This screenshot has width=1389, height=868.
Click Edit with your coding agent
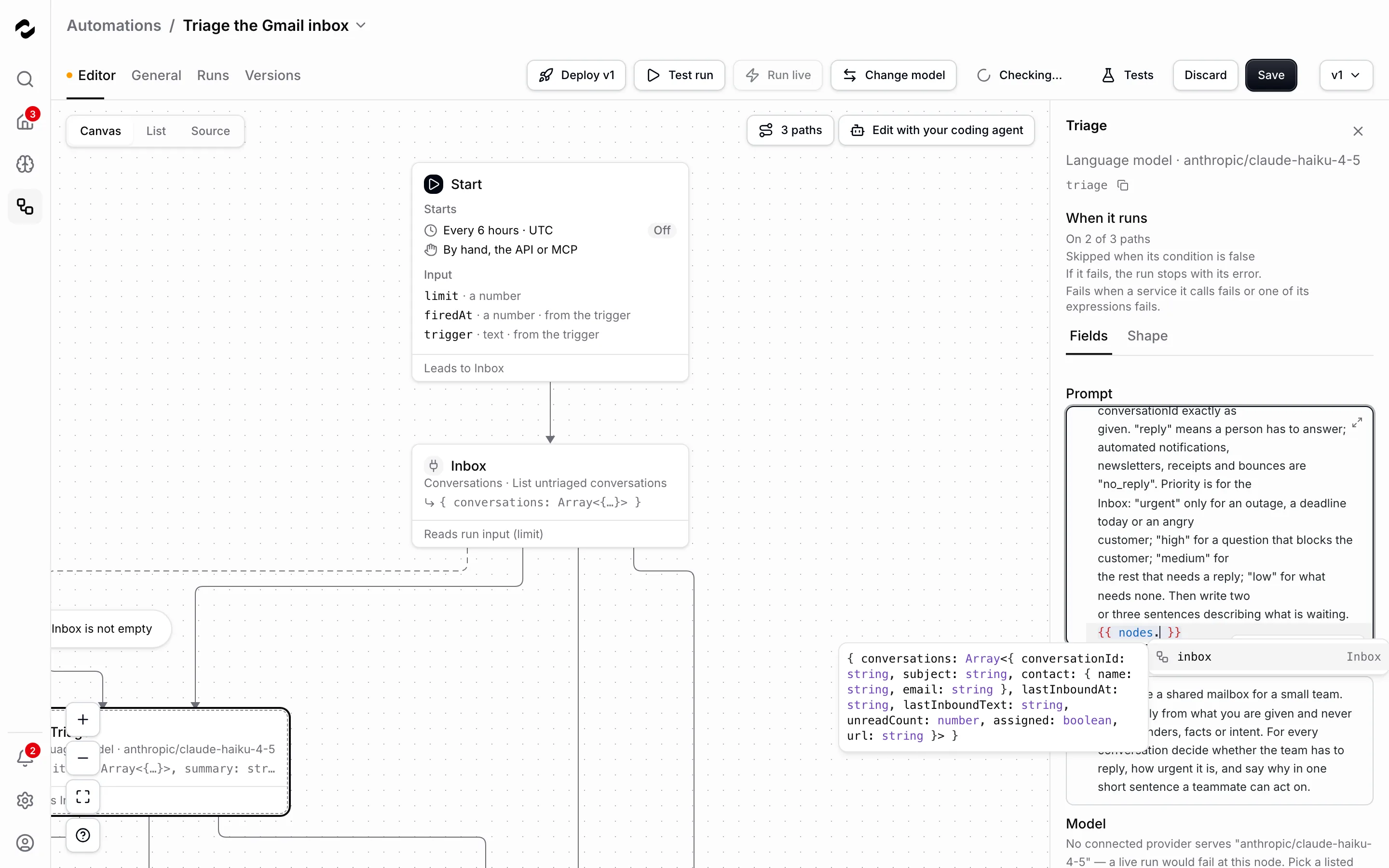click(x=936, y=130)
